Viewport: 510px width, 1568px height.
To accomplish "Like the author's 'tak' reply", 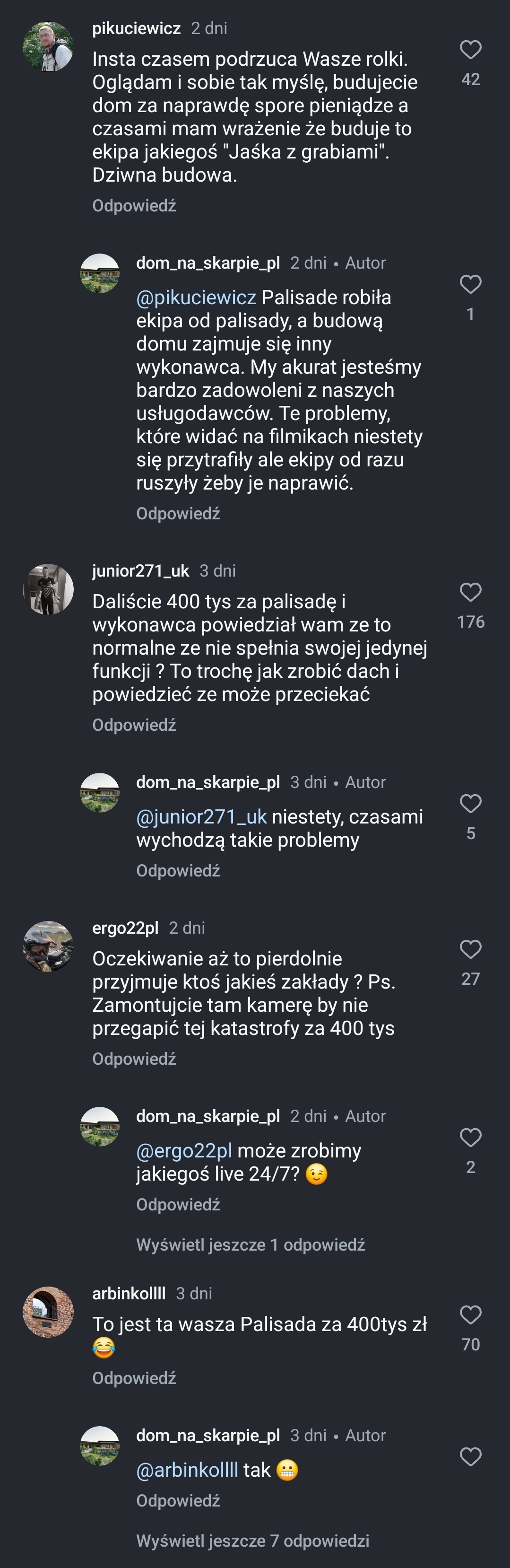I will 470,1457.
